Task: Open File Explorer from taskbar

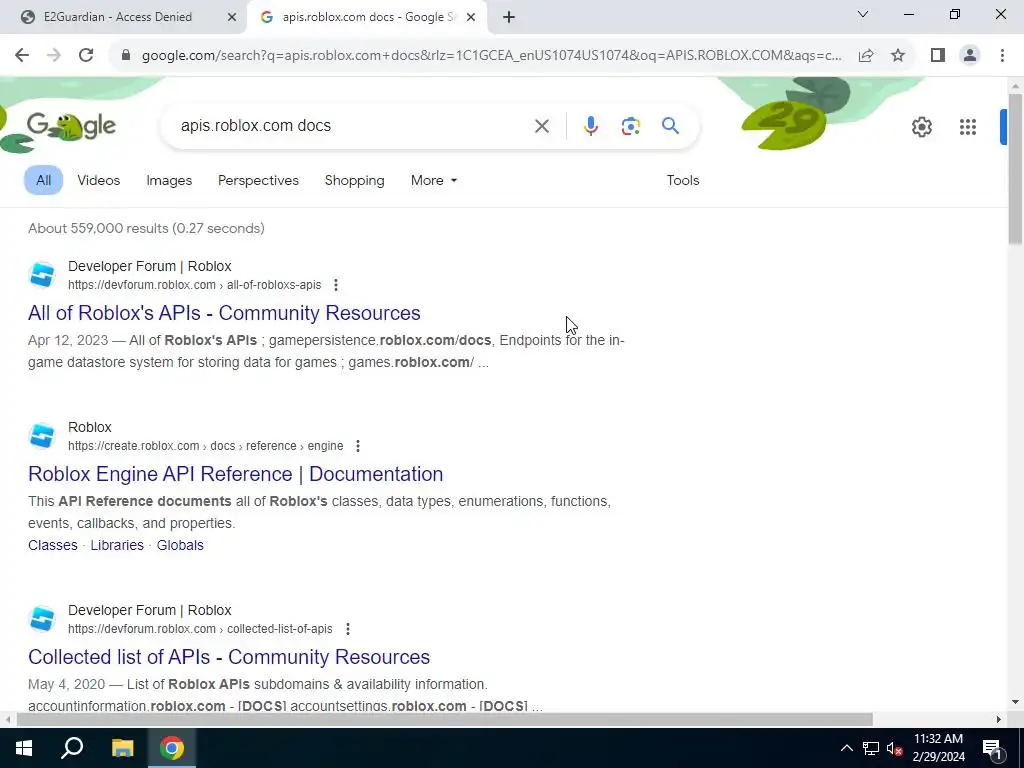Action: [x=122, y=748]
